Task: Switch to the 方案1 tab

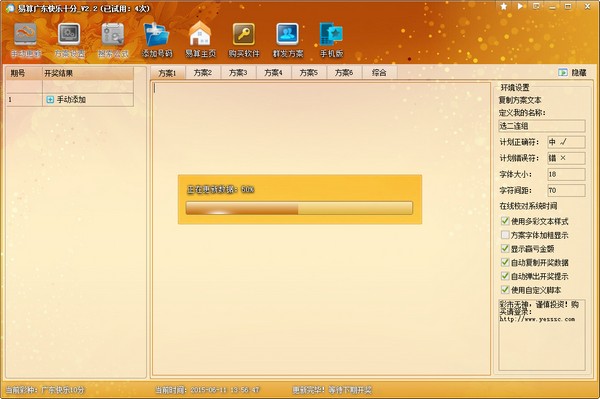Action: (167, 73)
